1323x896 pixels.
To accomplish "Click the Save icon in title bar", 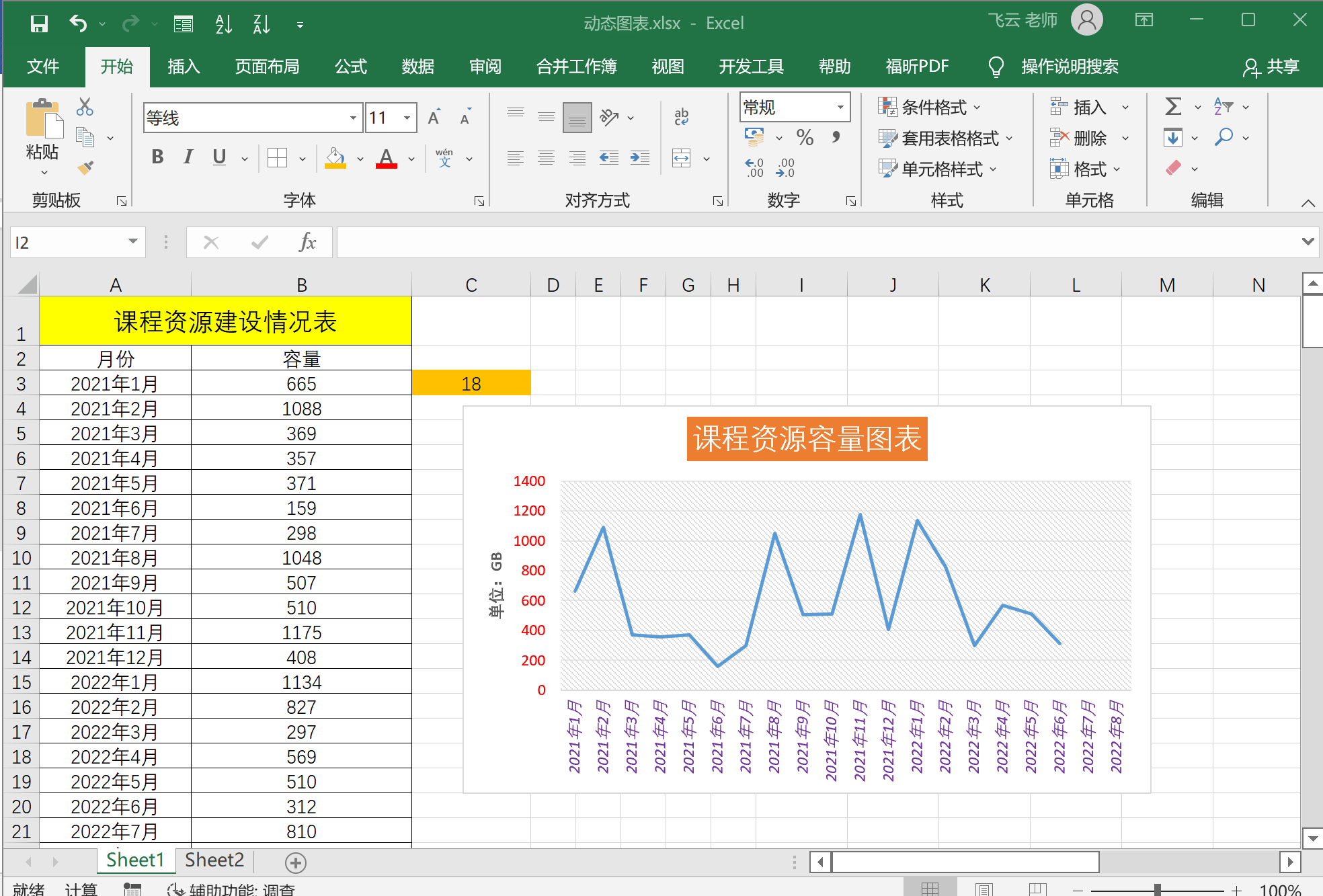I will (x=39, y=24).
